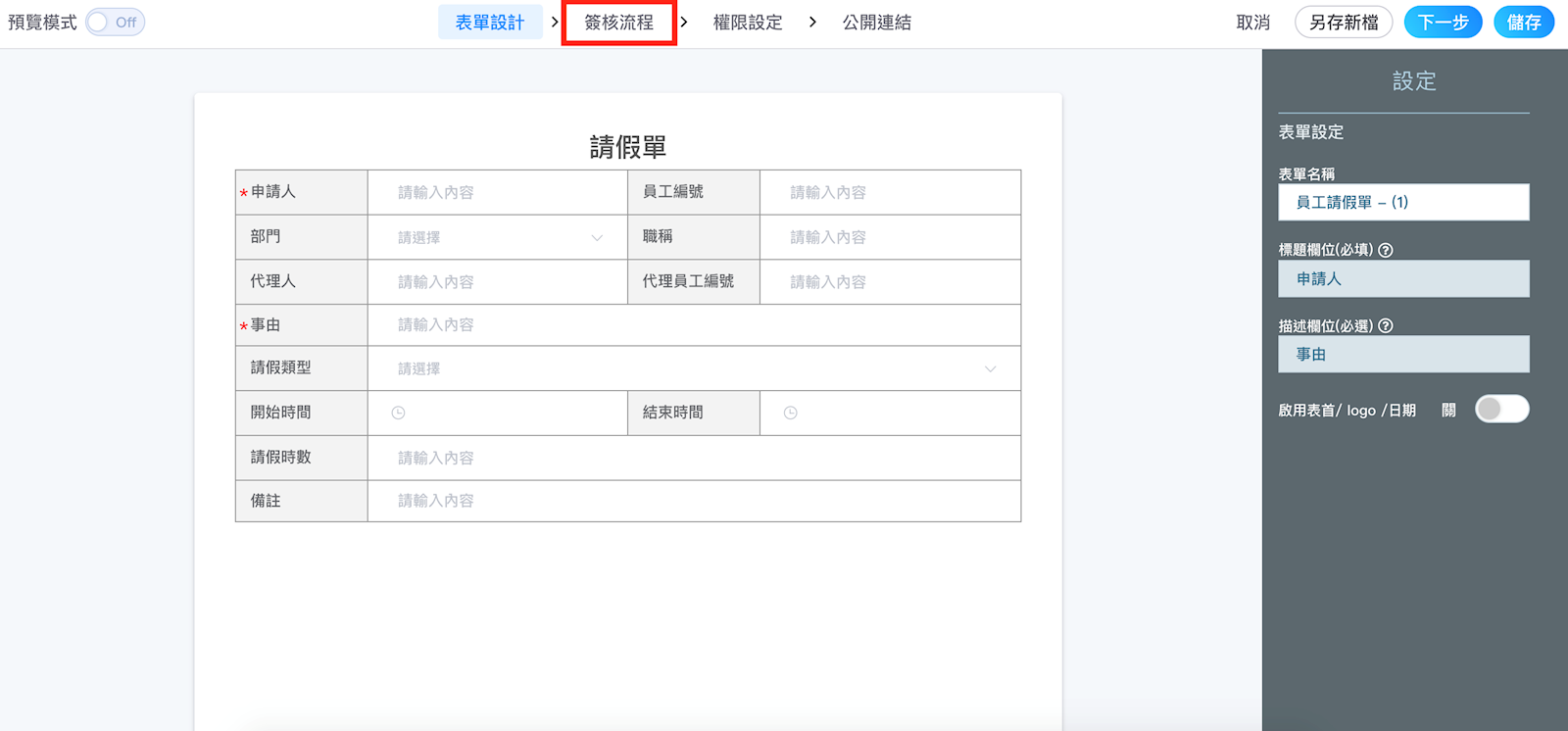Click help icon next to 標題欄位(必填)

tap(1385, 250)
